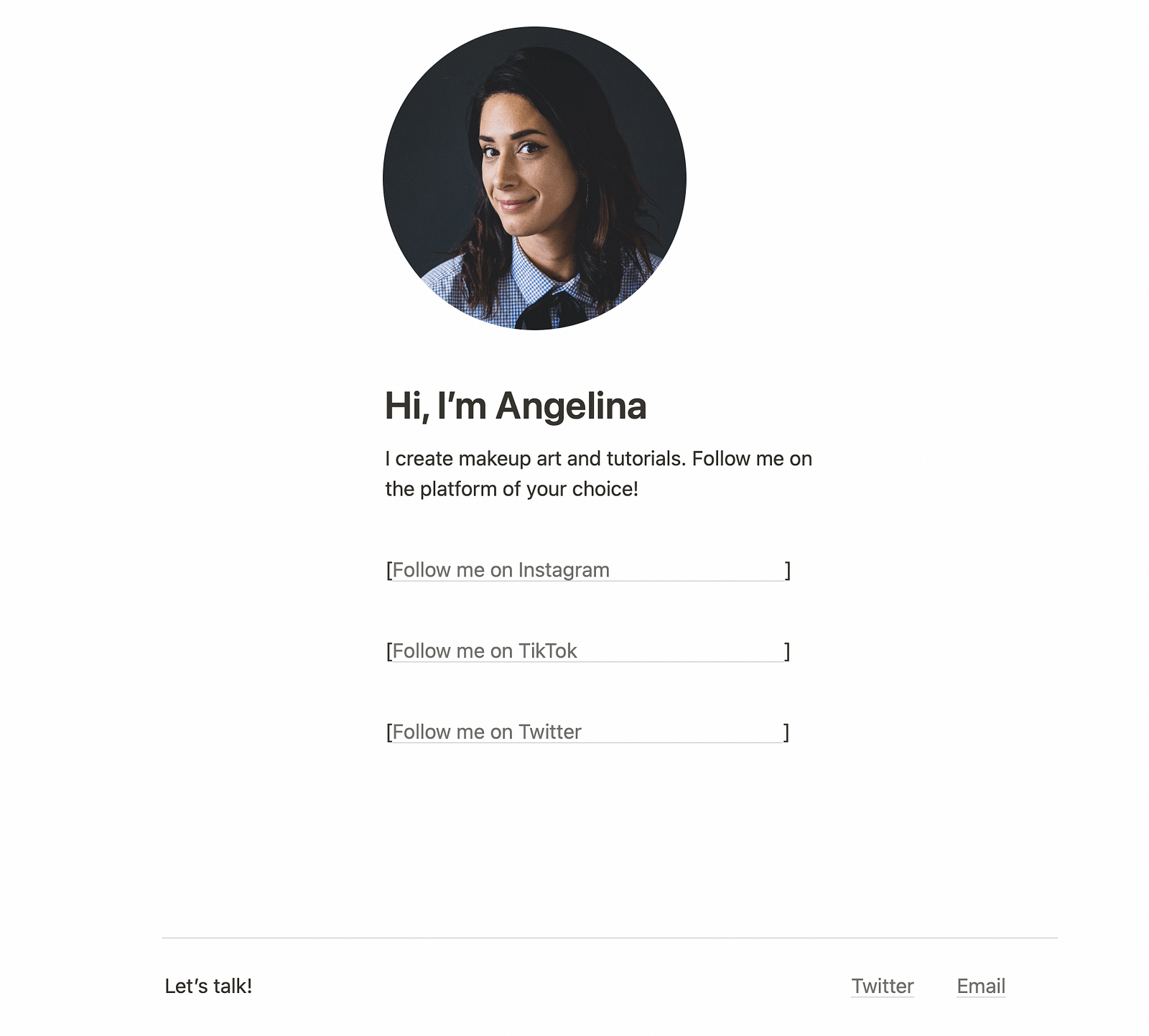The width and height of the screenshot is (1149, 1036).
Task: Click the "Let's talk!" footer text
Action: (x=208, y=986)
